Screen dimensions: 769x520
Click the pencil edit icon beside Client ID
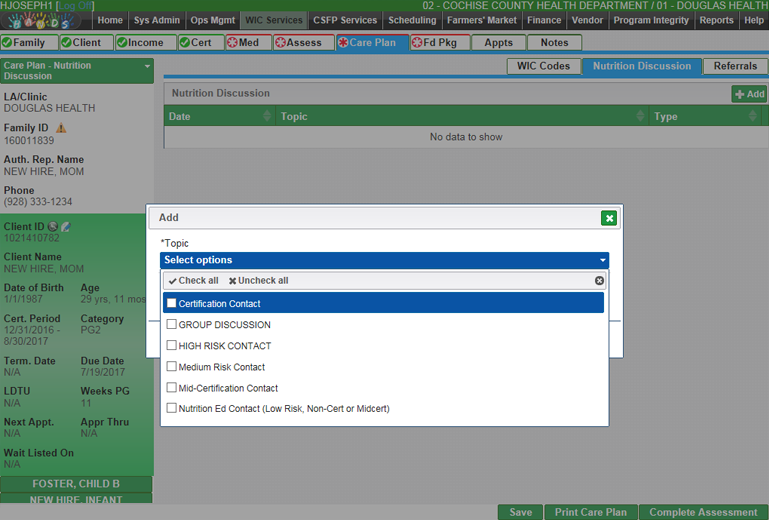click(x=67, y=227)
